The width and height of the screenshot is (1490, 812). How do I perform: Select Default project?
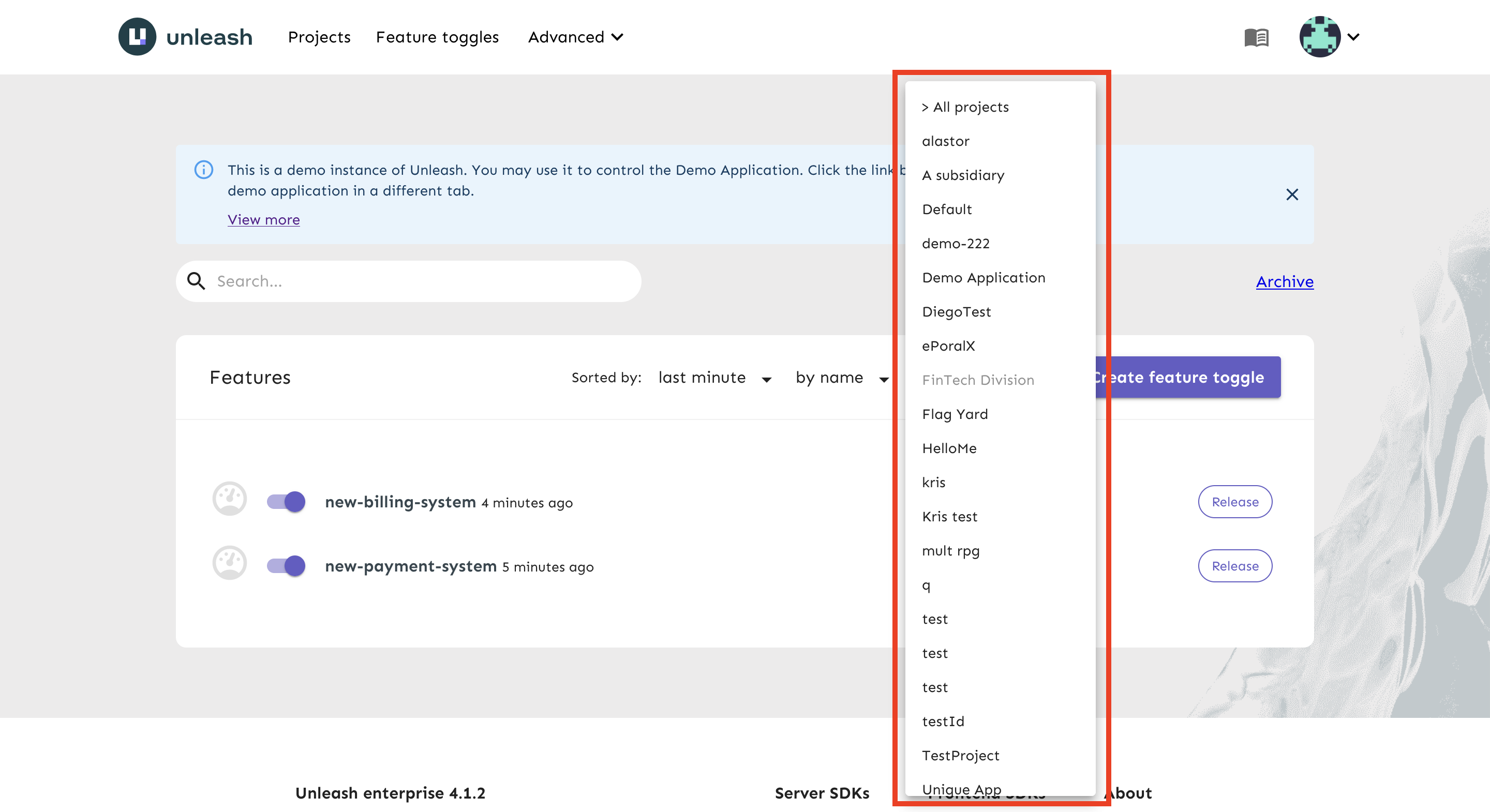(1000, 209)
